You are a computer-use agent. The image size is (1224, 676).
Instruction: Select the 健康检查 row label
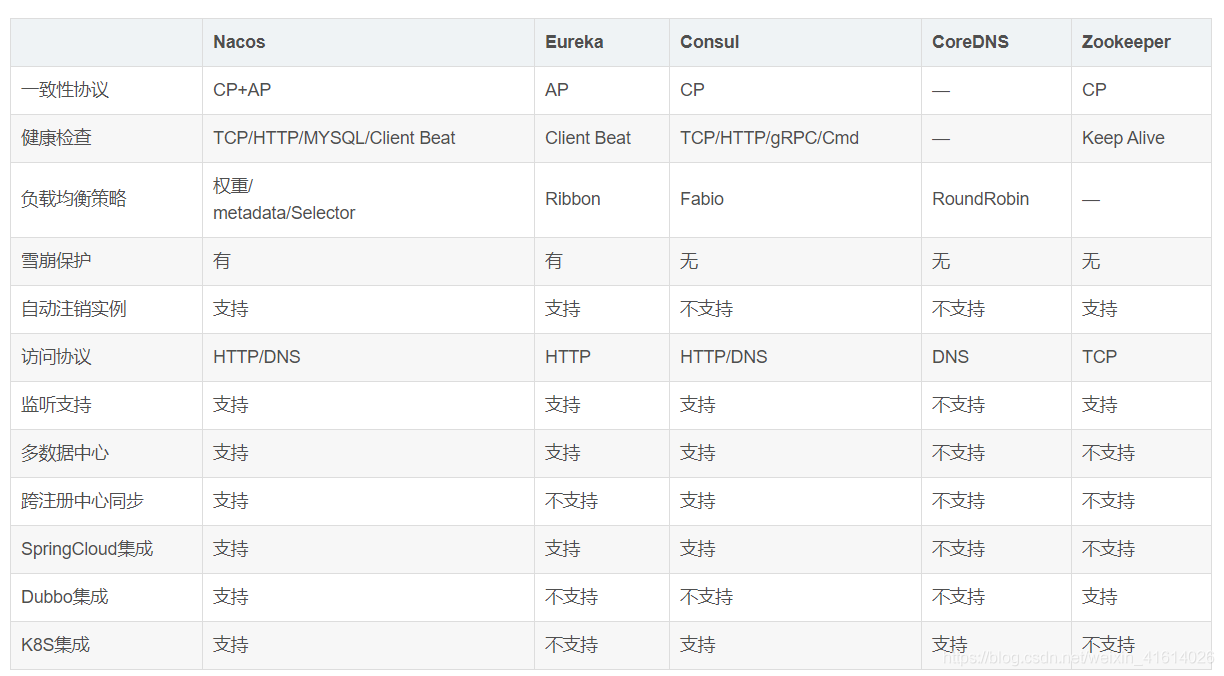coord(56,138)
